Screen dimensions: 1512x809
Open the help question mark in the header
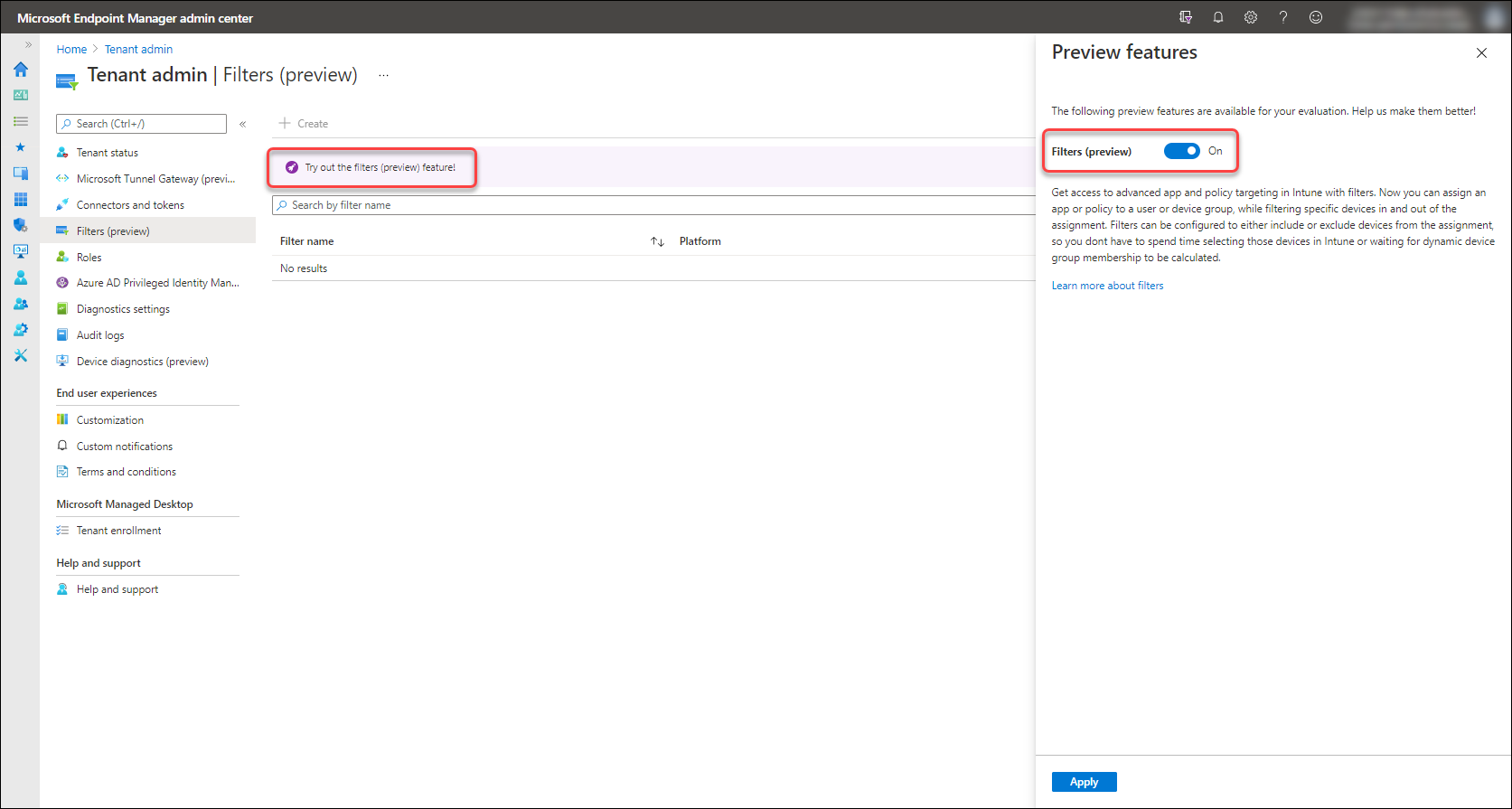pyautogui.click(x=1283, y=17)
